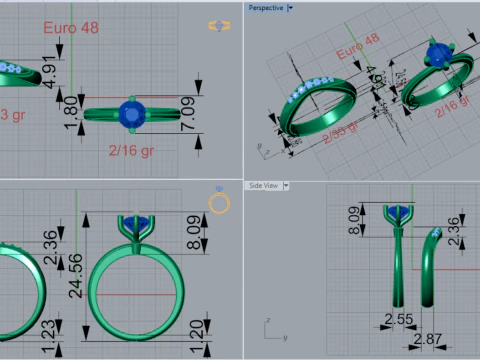This screenshot has height=360, width=480.
Task: Open the Side View viewport dropdown arrow
Action: 286,186
